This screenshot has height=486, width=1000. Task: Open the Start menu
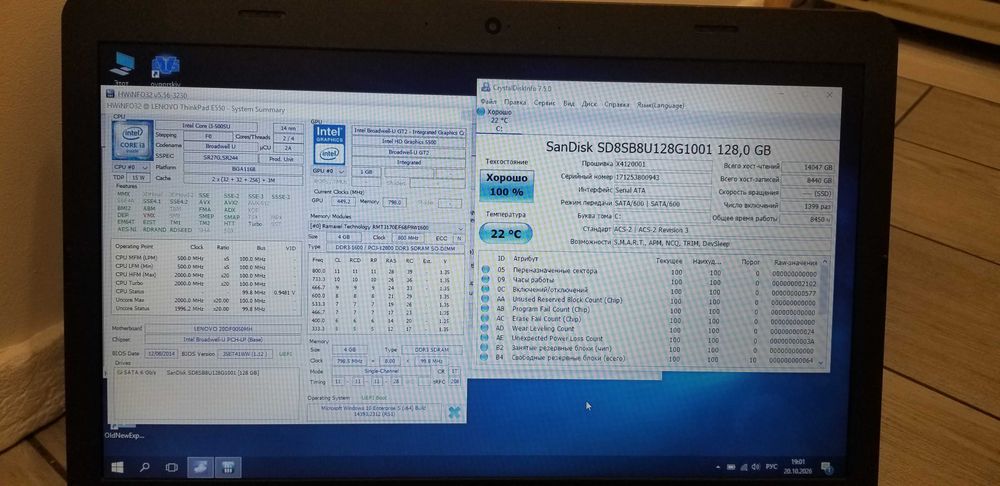click(117, 468)
